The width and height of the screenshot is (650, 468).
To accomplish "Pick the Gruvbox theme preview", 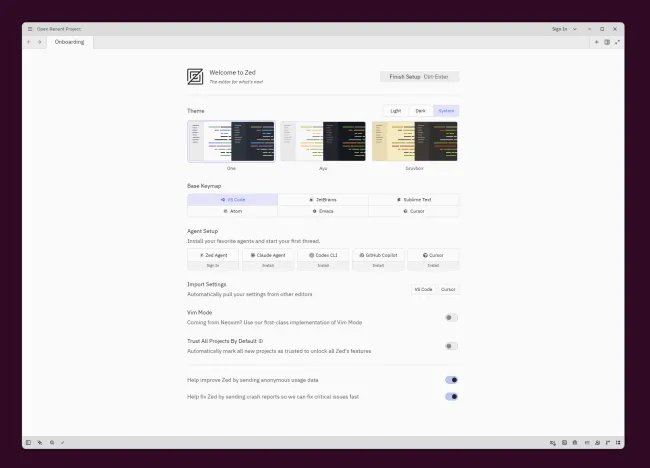I will (415, 141).
